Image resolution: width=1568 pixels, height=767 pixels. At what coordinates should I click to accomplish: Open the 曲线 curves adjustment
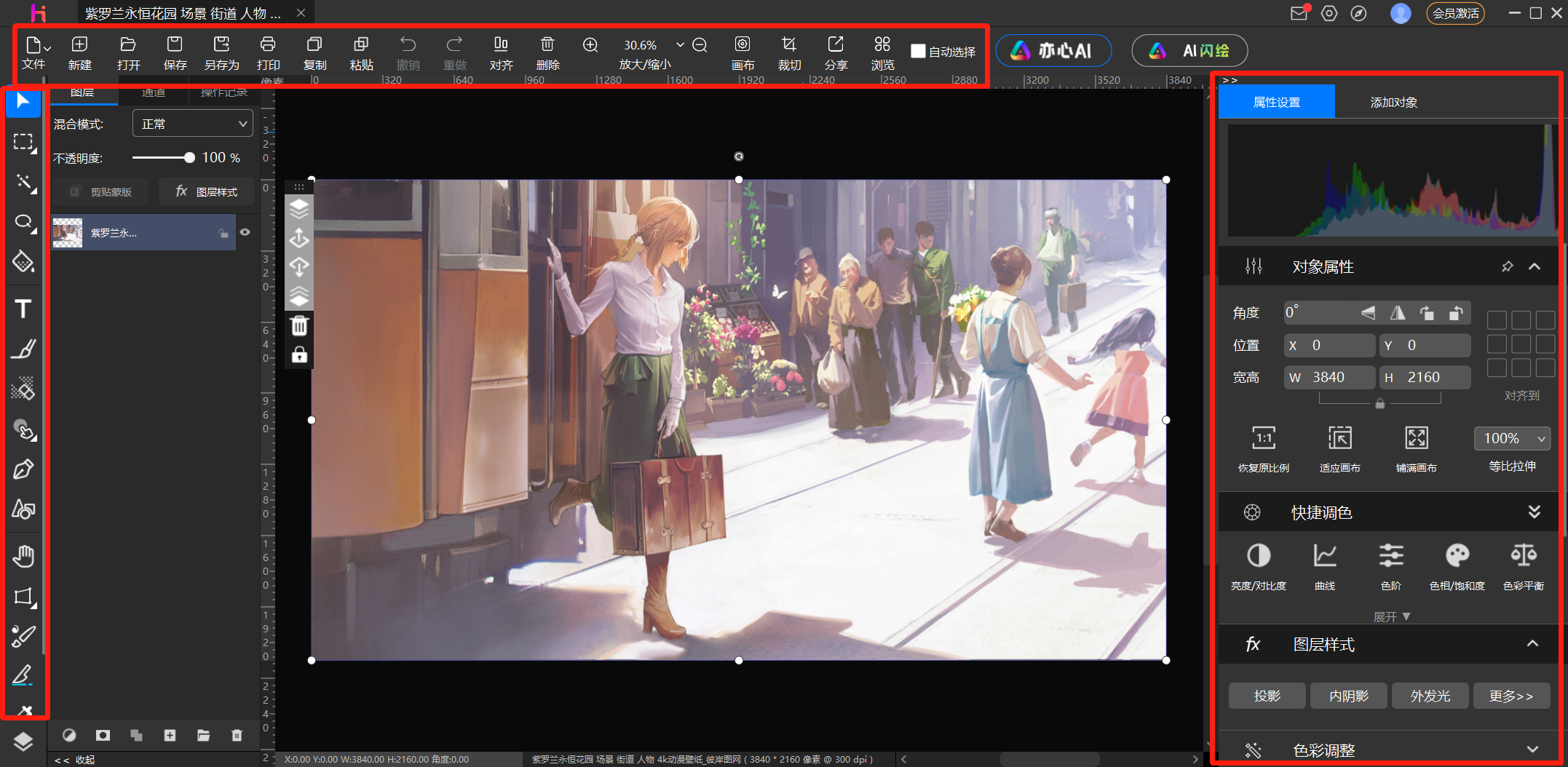(1325, 566)
